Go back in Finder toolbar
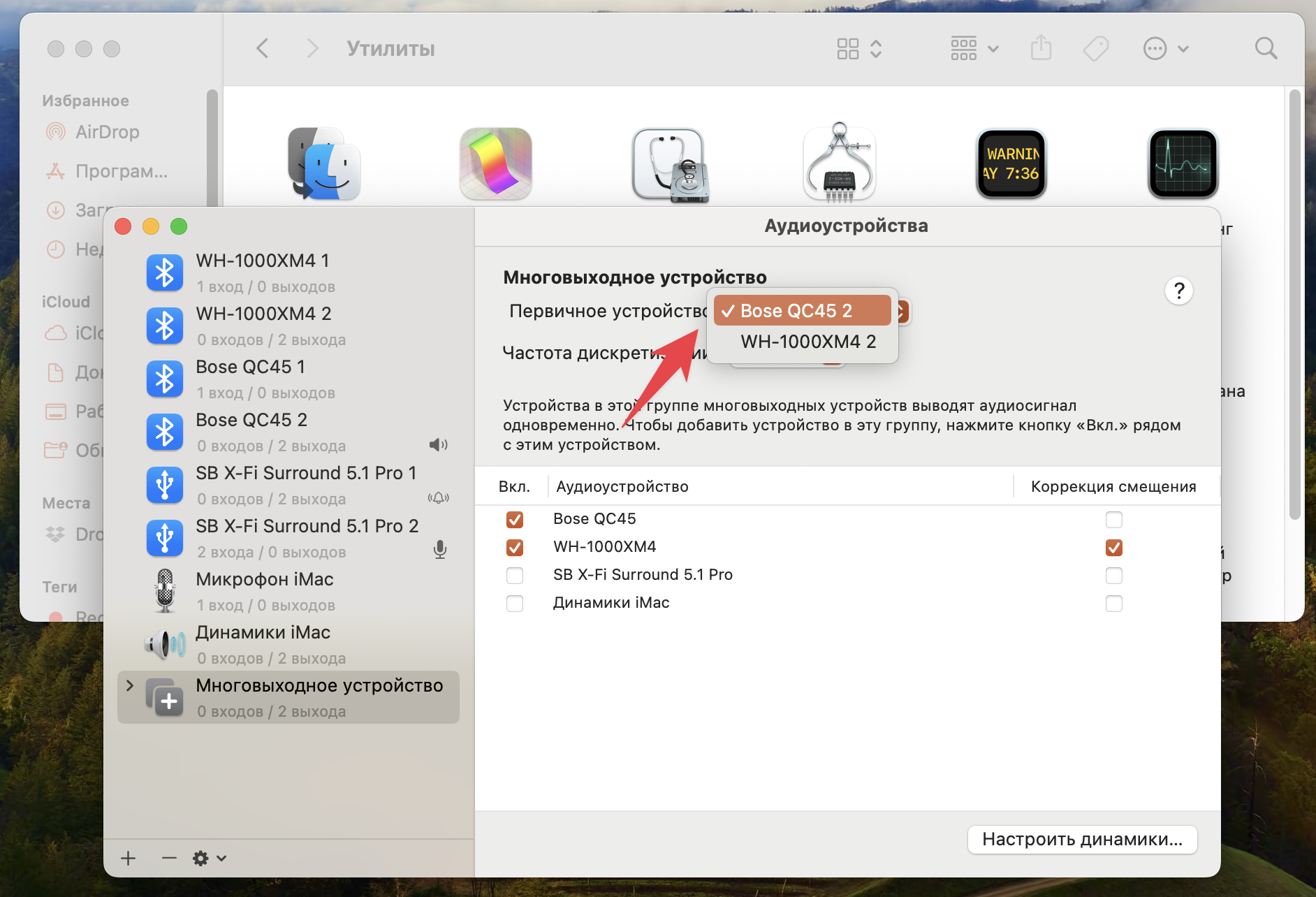This screenshot has width=1316, height=897. point(263,49)
